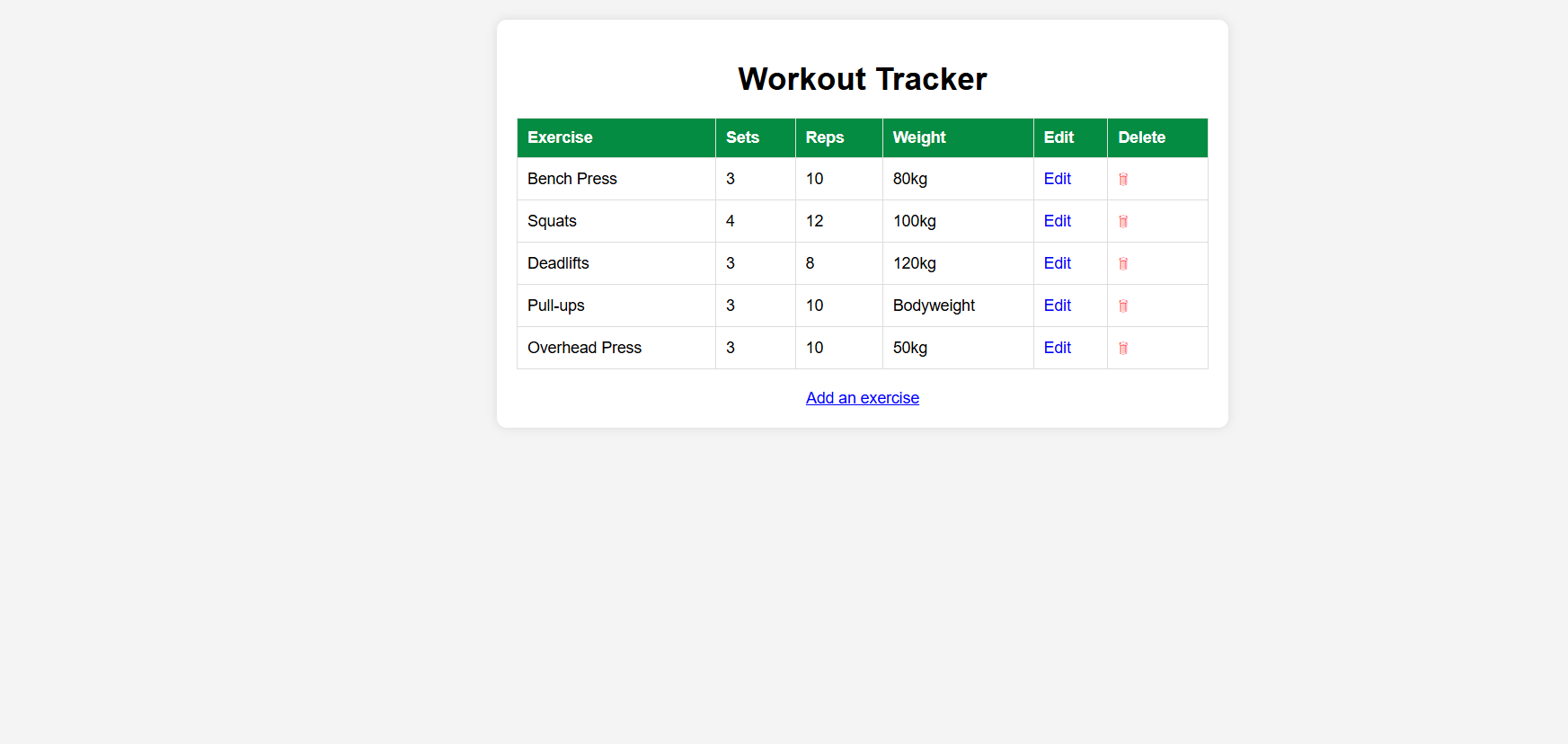Select the Overhead Press exercise name
Image resolution: width=1568 pixels, height=744 pixels.
pyautogui.click(x=584, y=348)
